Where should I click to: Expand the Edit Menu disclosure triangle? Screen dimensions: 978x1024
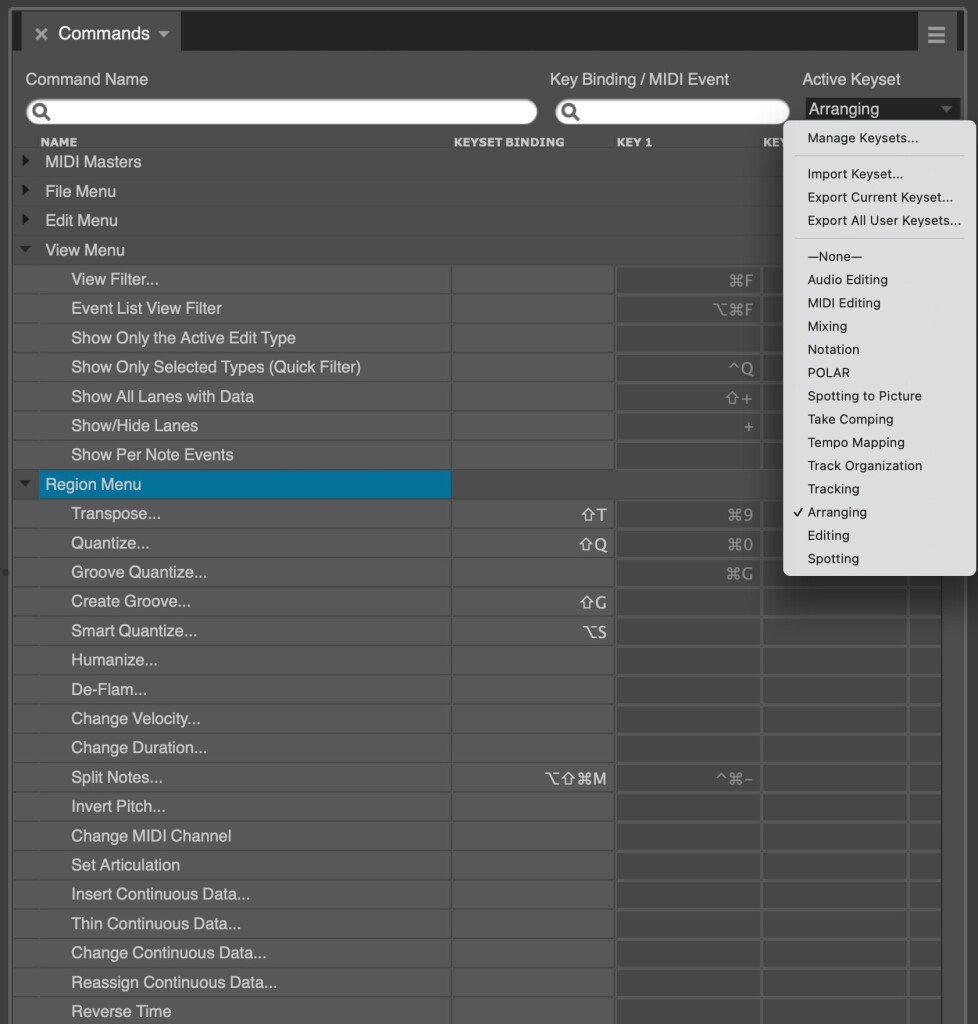[25, 219]
